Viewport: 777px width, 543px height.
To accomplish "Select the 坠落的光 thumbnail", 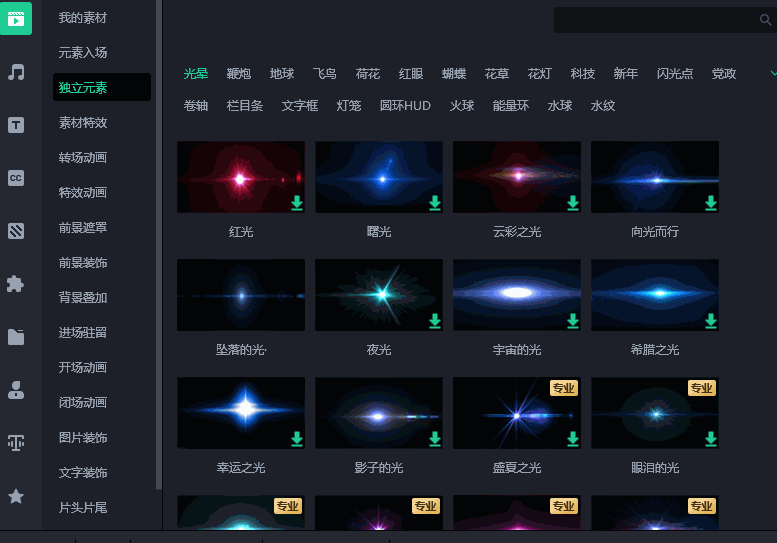I will click(241, 295).
